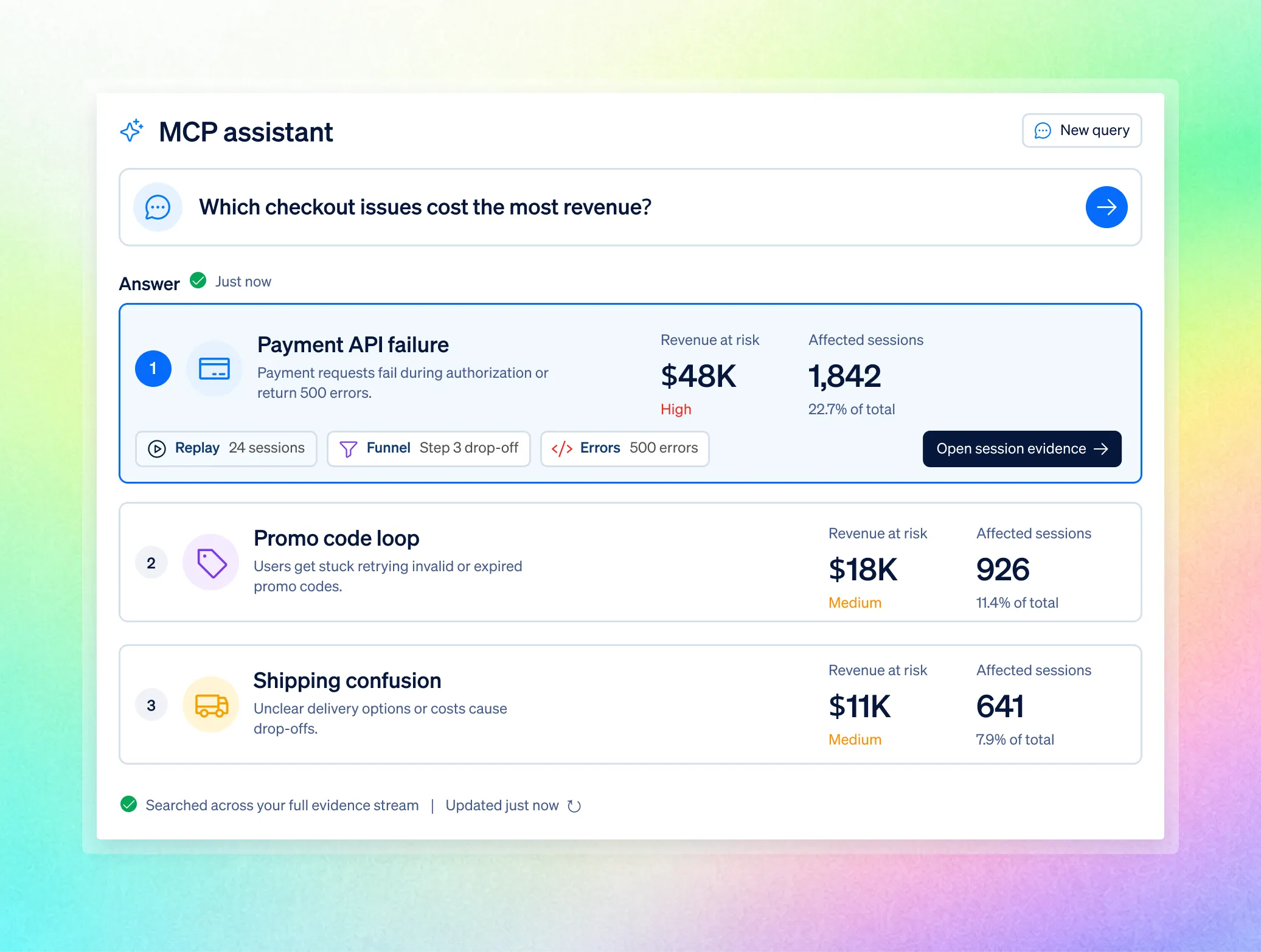Open session evidence
This screenshot has height=952, width=1261.
[1022, 449]
